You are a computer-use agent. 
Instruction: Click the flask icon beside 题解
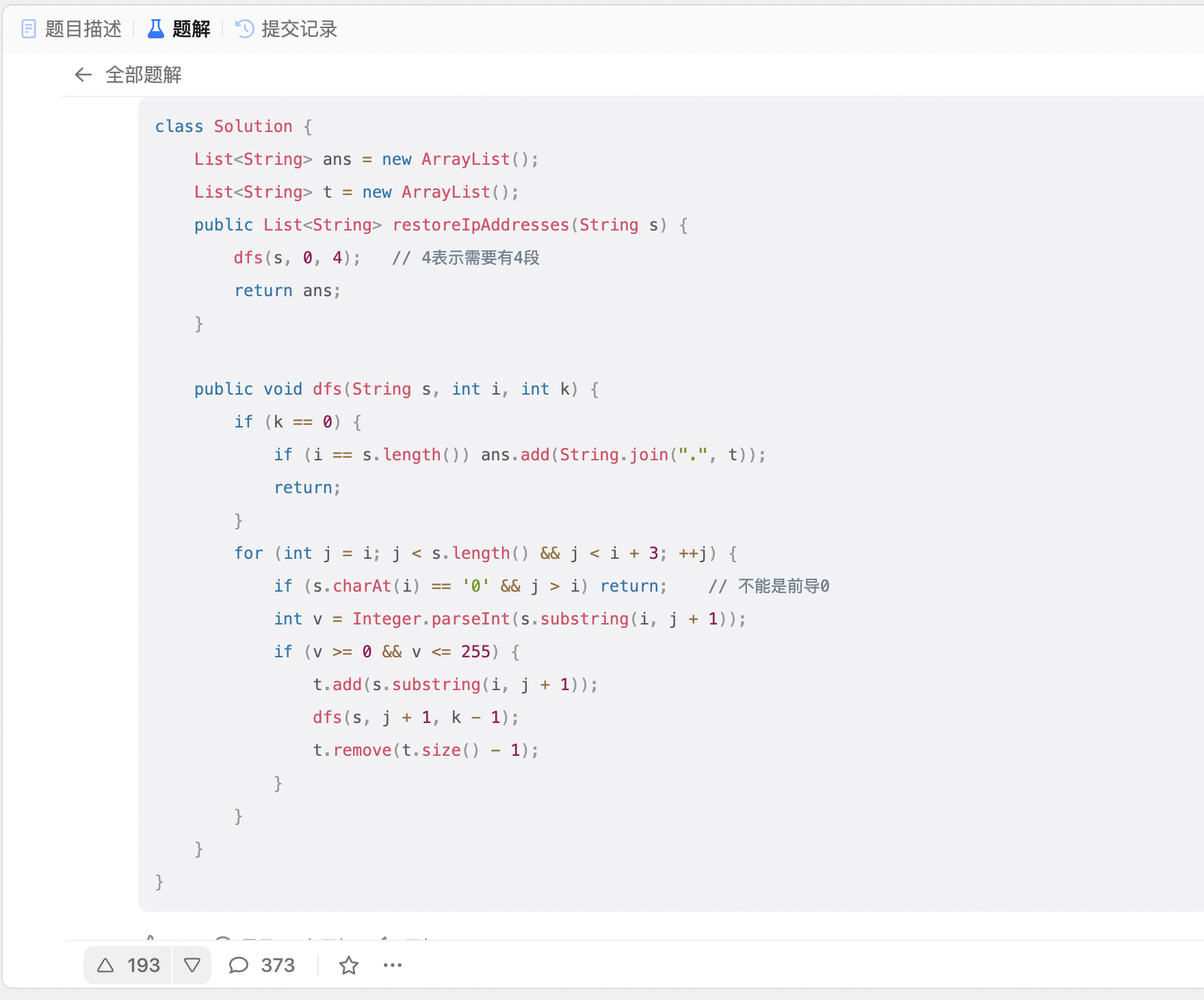coord(156,29)
